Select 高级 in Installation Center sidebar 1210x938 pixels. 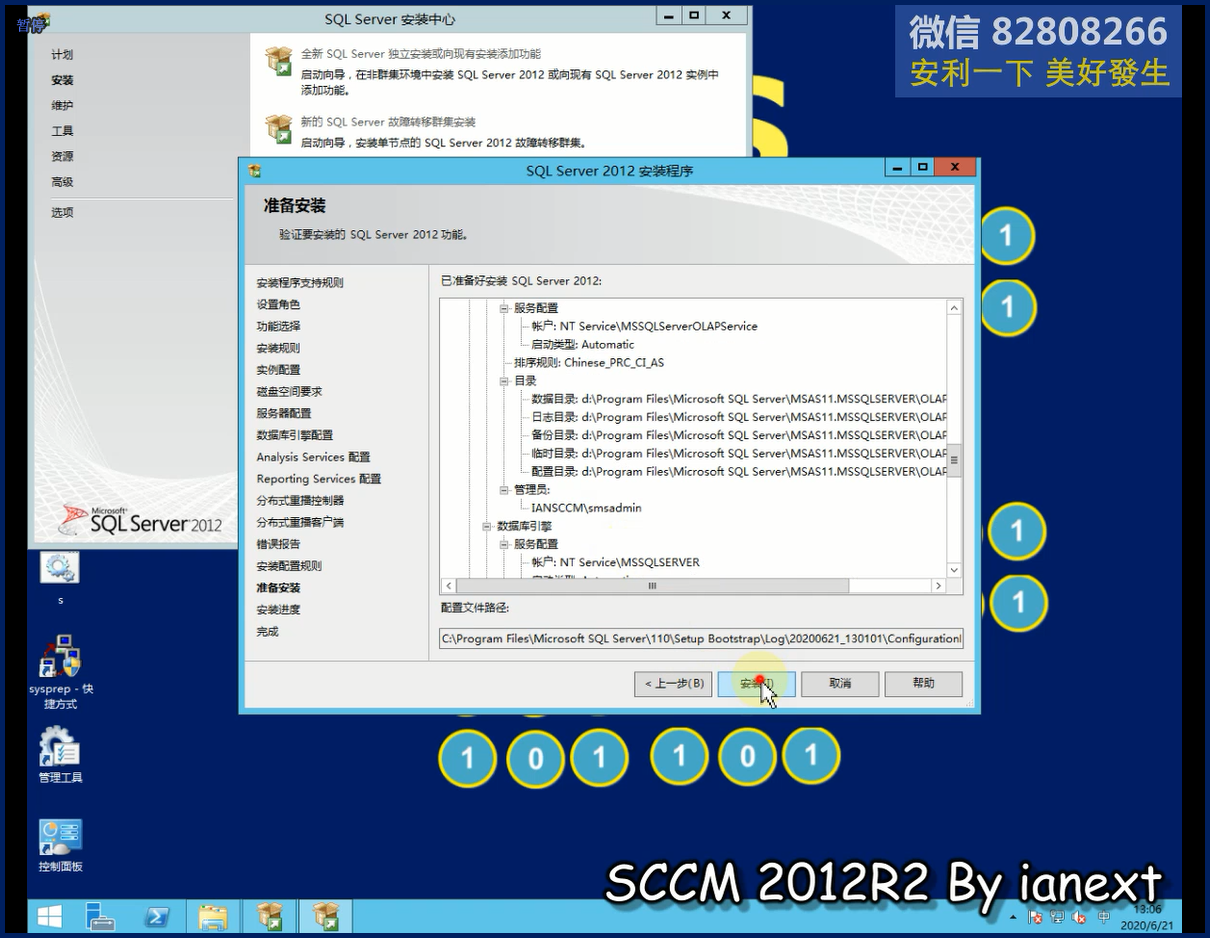62,182
